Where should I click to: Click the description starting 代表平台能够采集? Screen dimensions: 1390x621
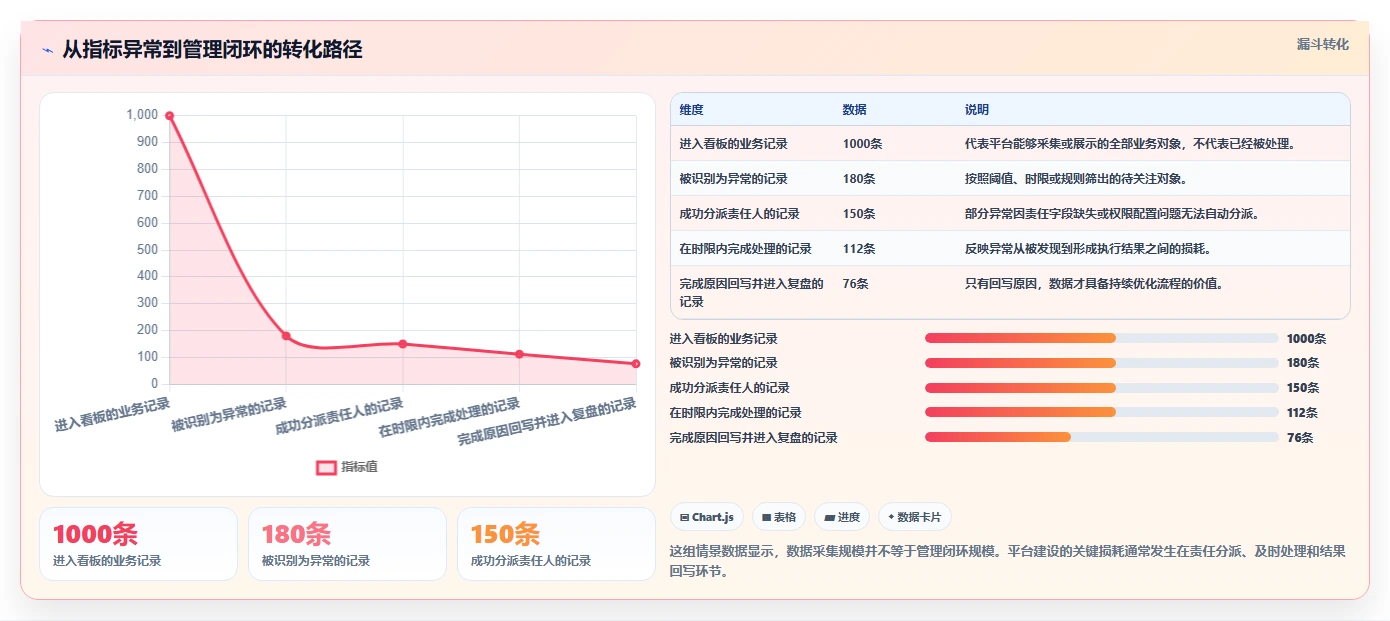click(1130, 144)
